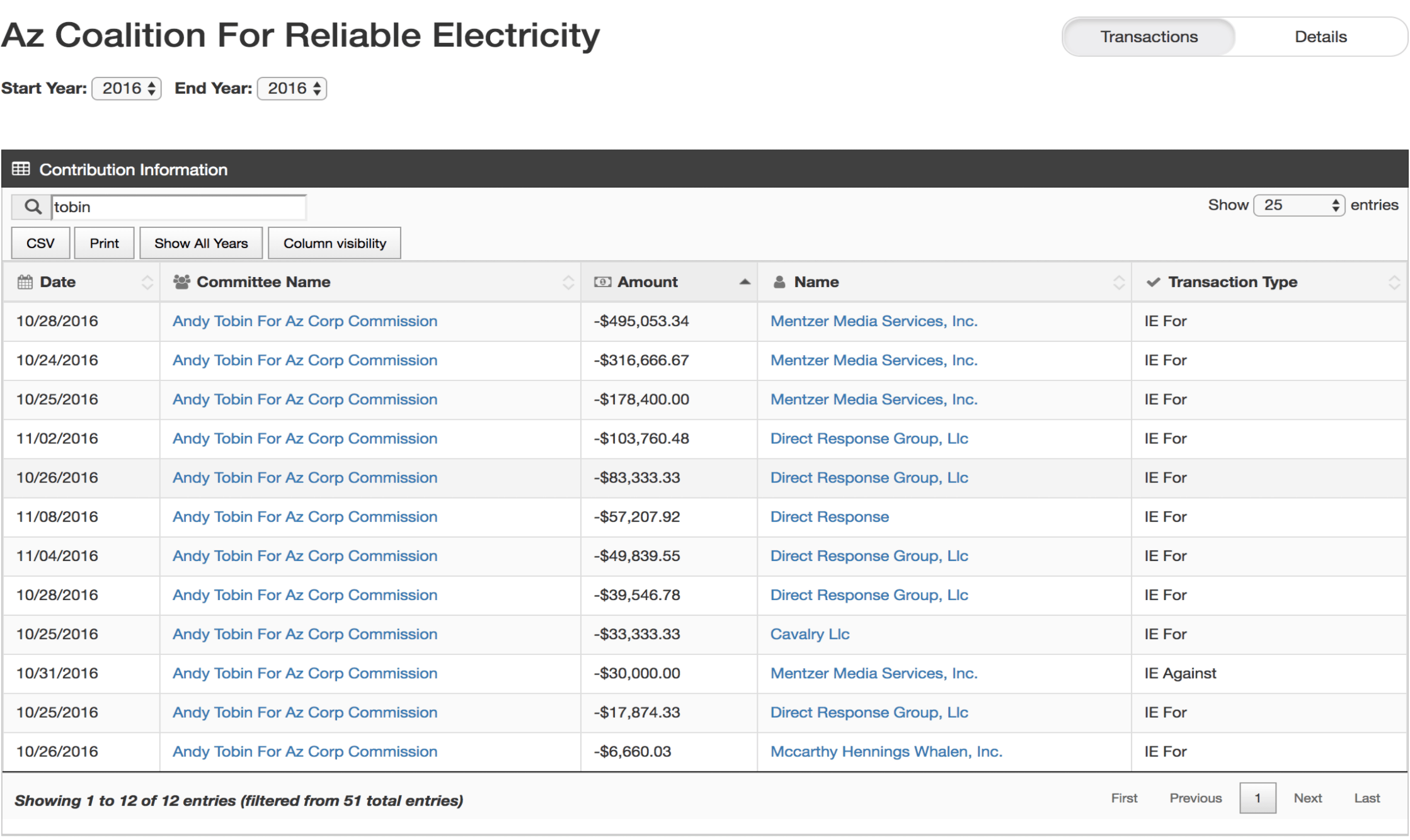
Task: Open Direct Response Group link in -$83,333.33 row
Action: click(869, 477)
